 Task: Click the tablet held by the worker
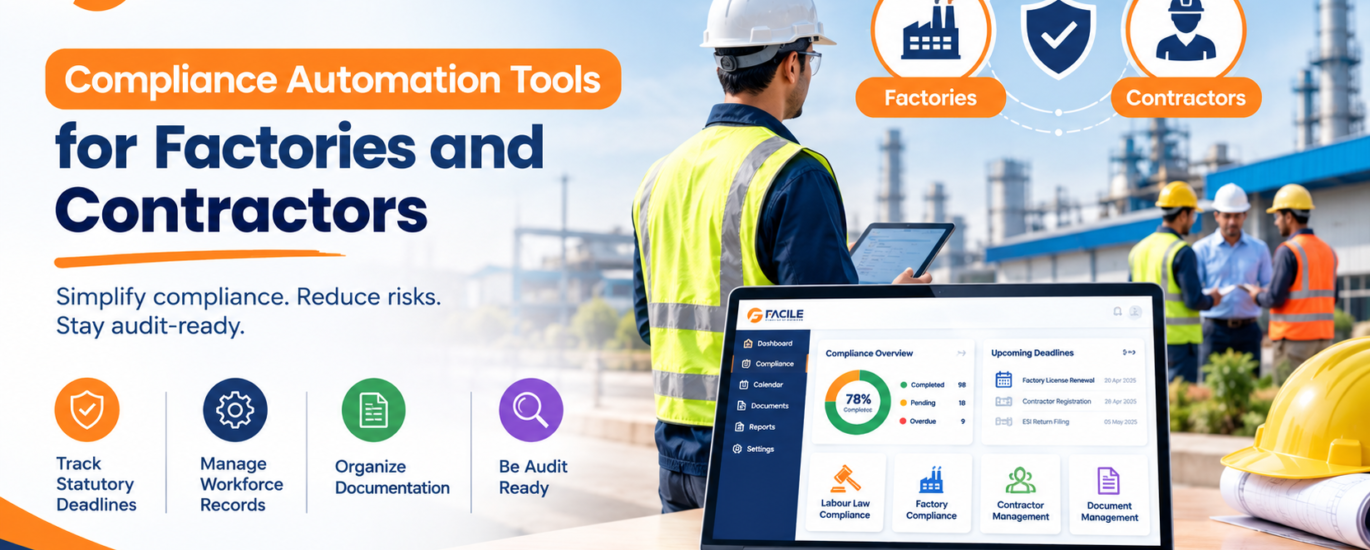(901, 252)
